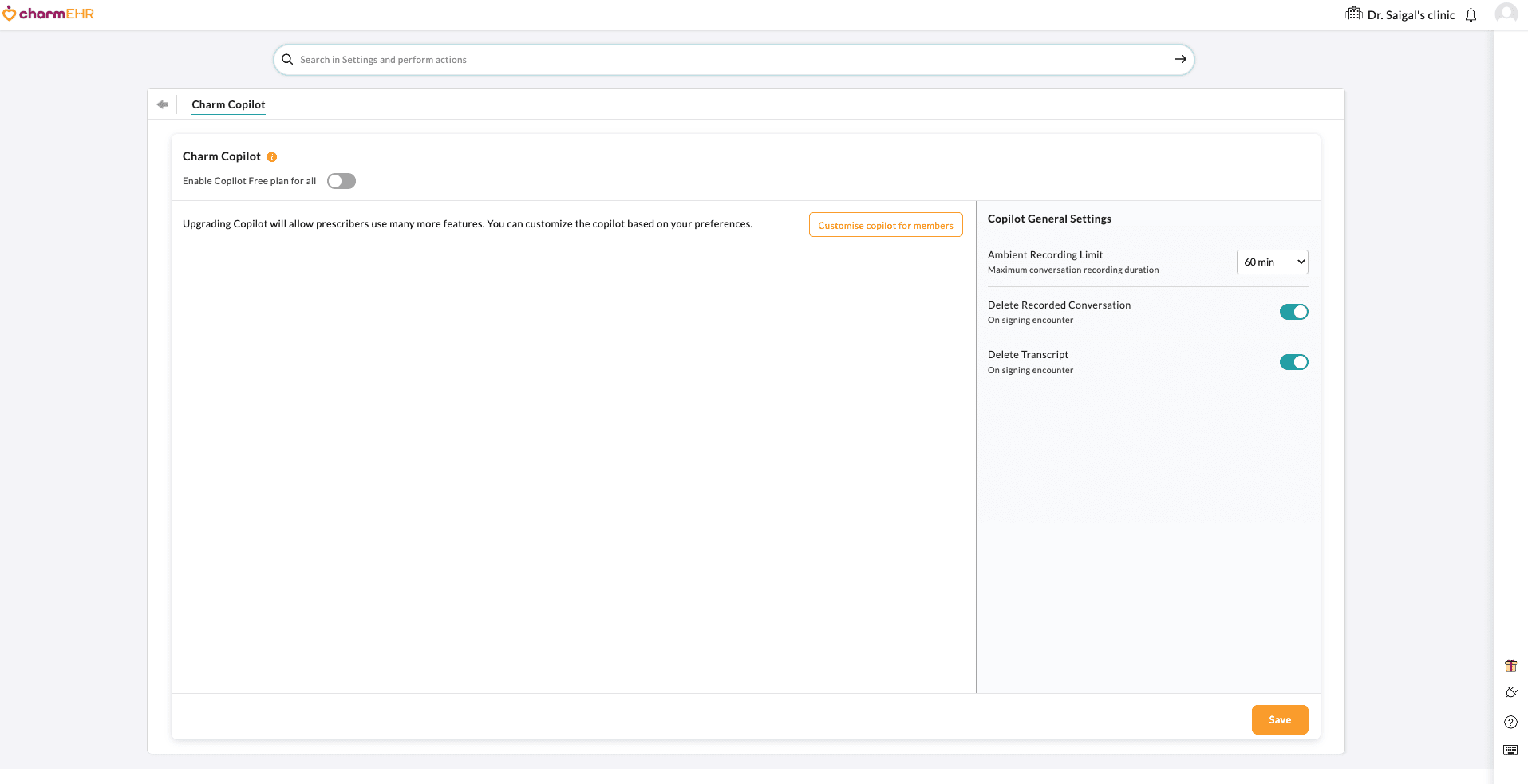The height and width of the screenshot is (784, 1528).
Task: Click Customise copilot for members button
Action: [x=886, y=225]
